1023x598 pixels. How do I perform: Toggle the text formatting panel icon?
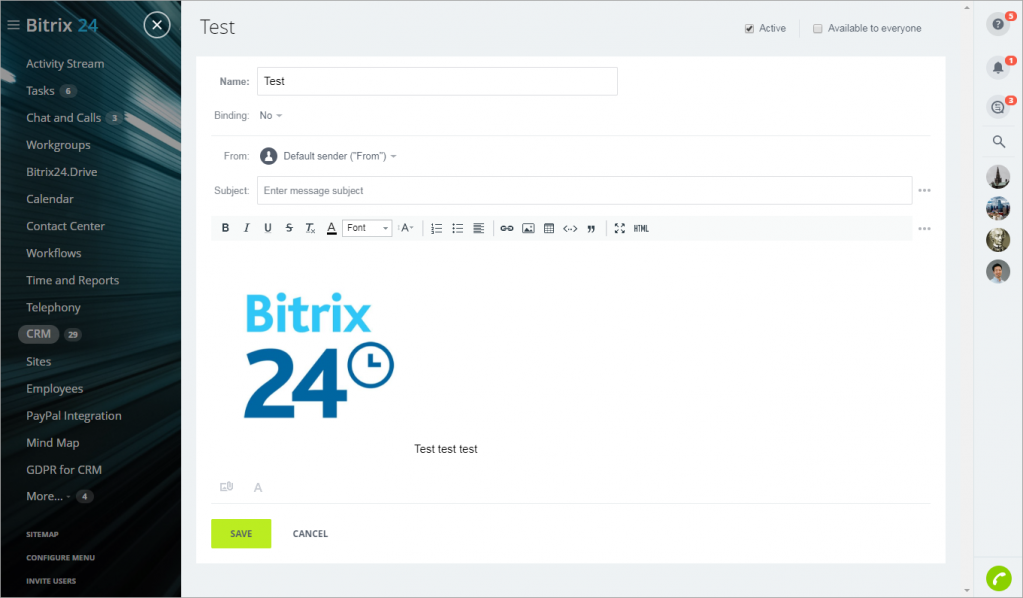pyautogui.click(x=258, y=487)
